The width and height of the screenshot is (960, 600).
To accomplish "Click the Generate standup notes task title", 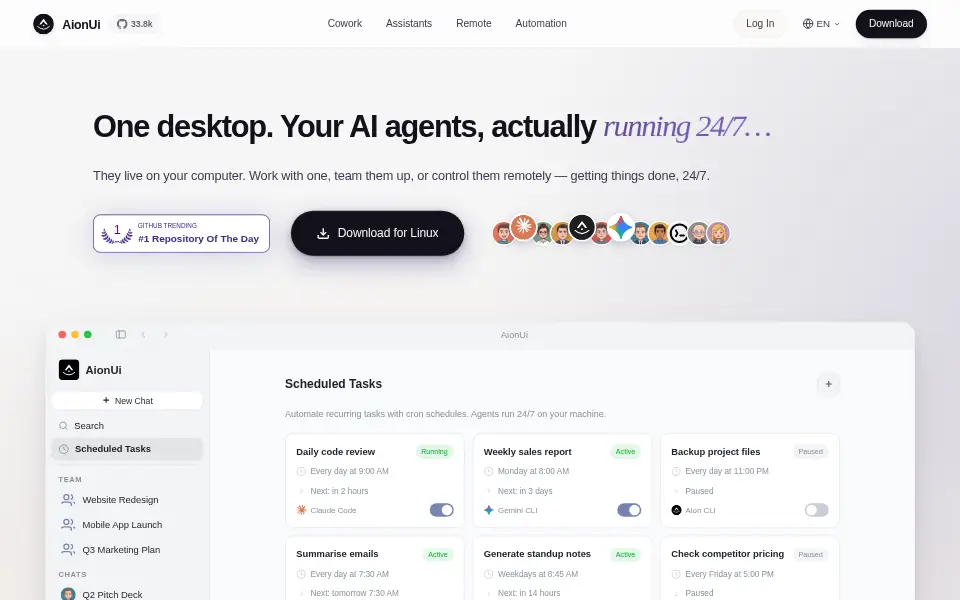I will [537, 554].
